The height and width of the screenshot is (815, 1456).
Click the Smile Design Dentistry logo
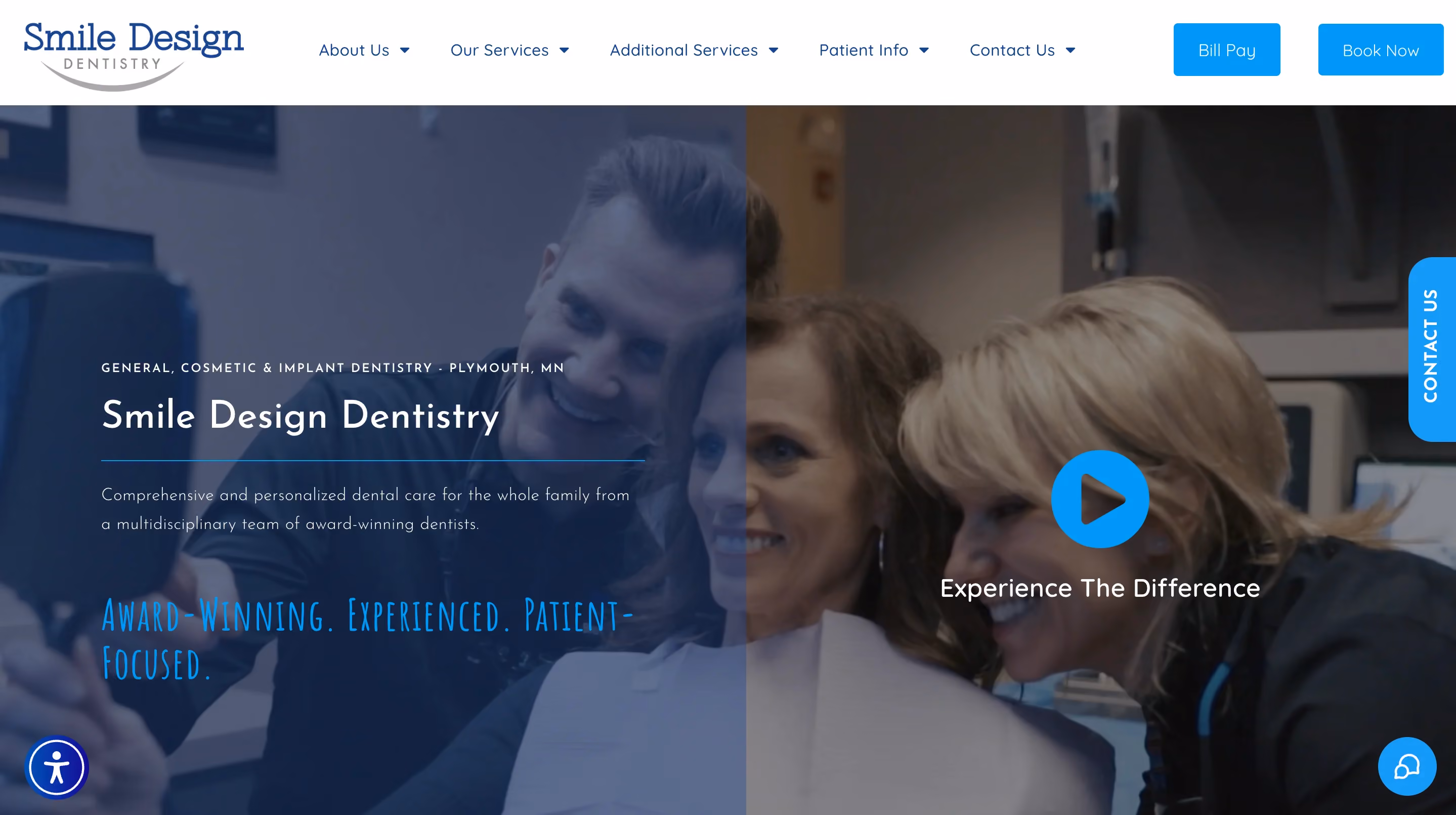click(134, 57)
